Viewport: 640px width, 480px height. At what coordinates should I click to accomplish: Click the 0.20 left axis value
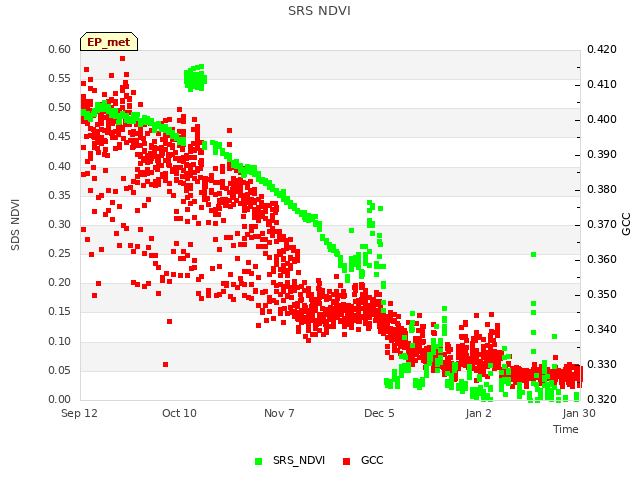point(60,282)
